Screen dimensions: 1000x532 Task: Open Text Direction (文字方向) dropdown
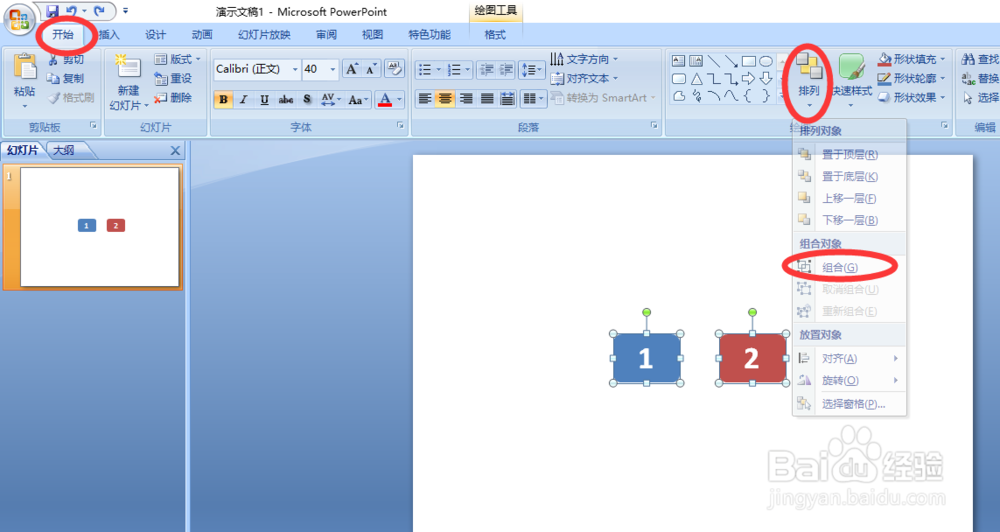[x=584, y=59]
